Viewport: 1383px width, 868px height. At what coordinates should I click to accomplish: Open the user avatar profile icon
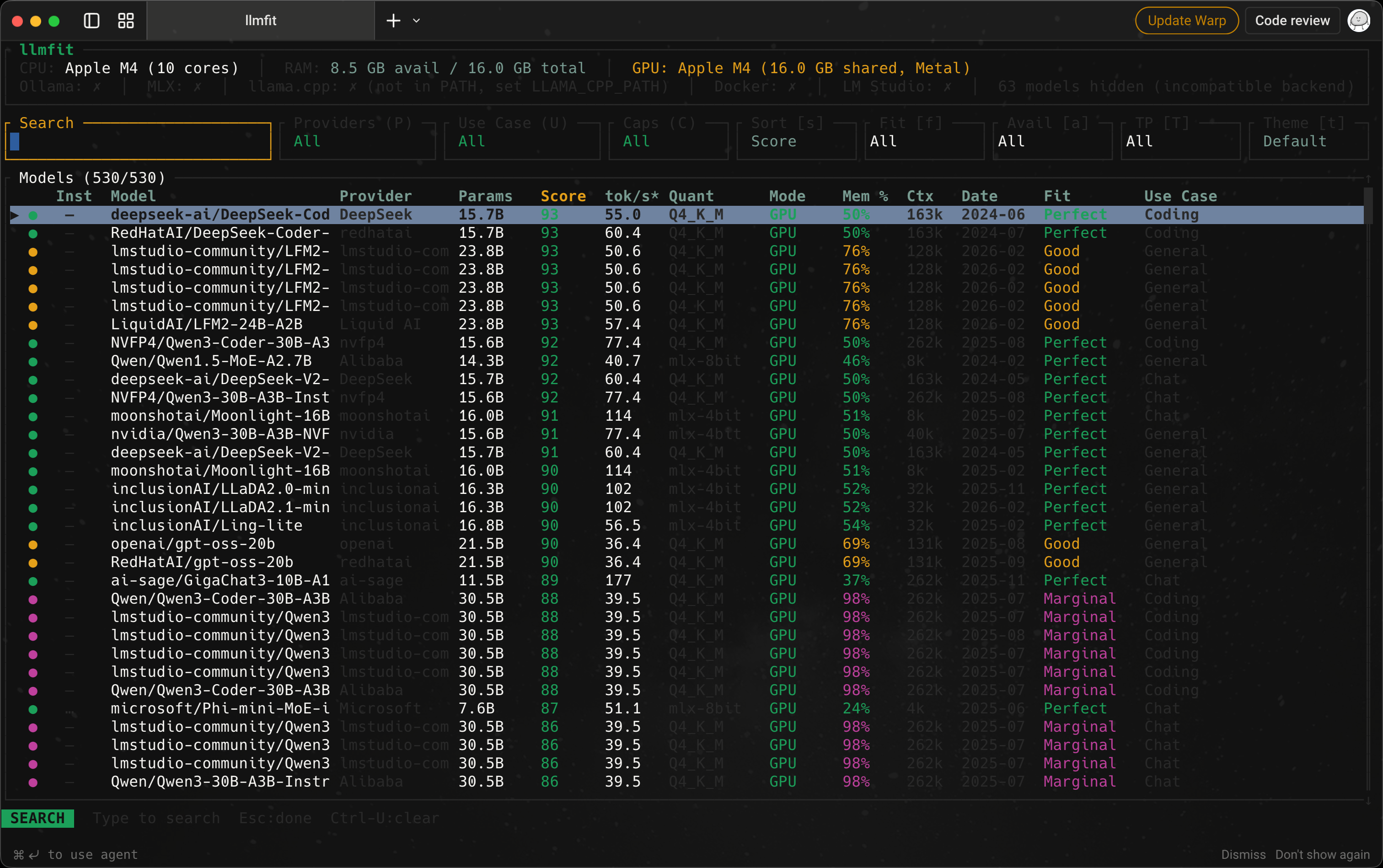pos(1358,21)
